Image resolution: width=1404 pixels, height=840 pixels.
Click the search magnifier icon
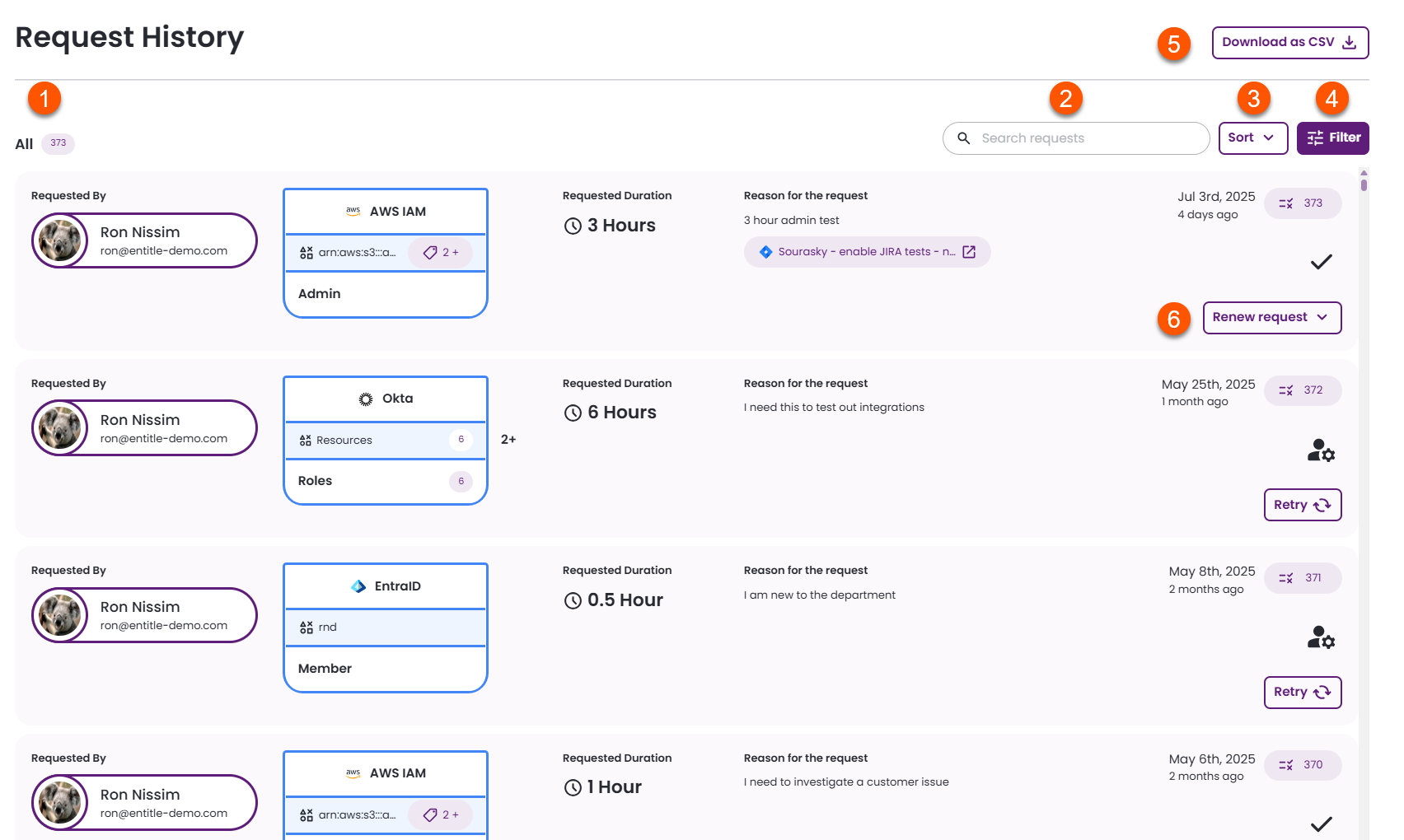(x=963, y=138)
